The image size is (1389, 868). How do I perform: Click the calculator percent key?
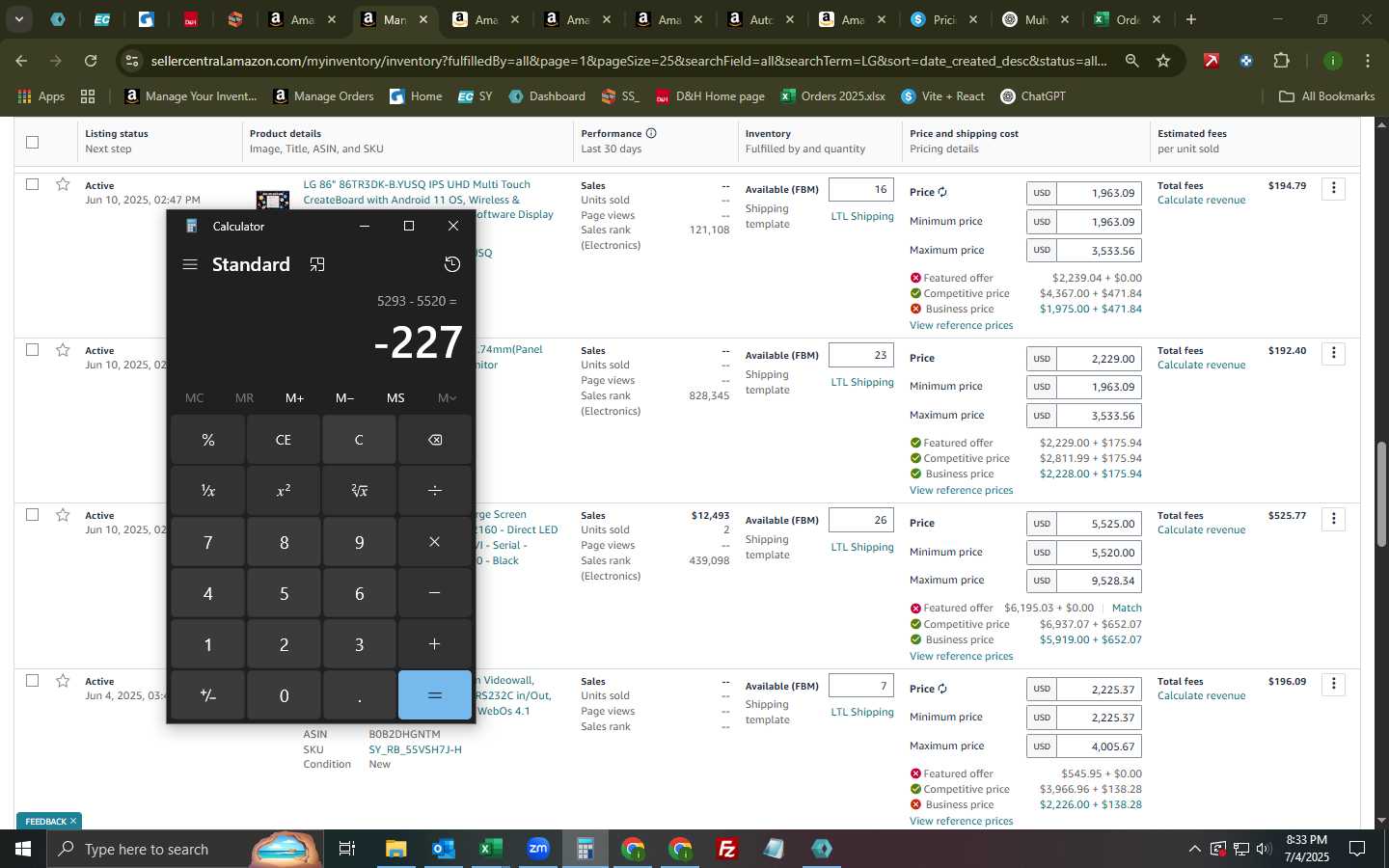click(x=207, y=440)
